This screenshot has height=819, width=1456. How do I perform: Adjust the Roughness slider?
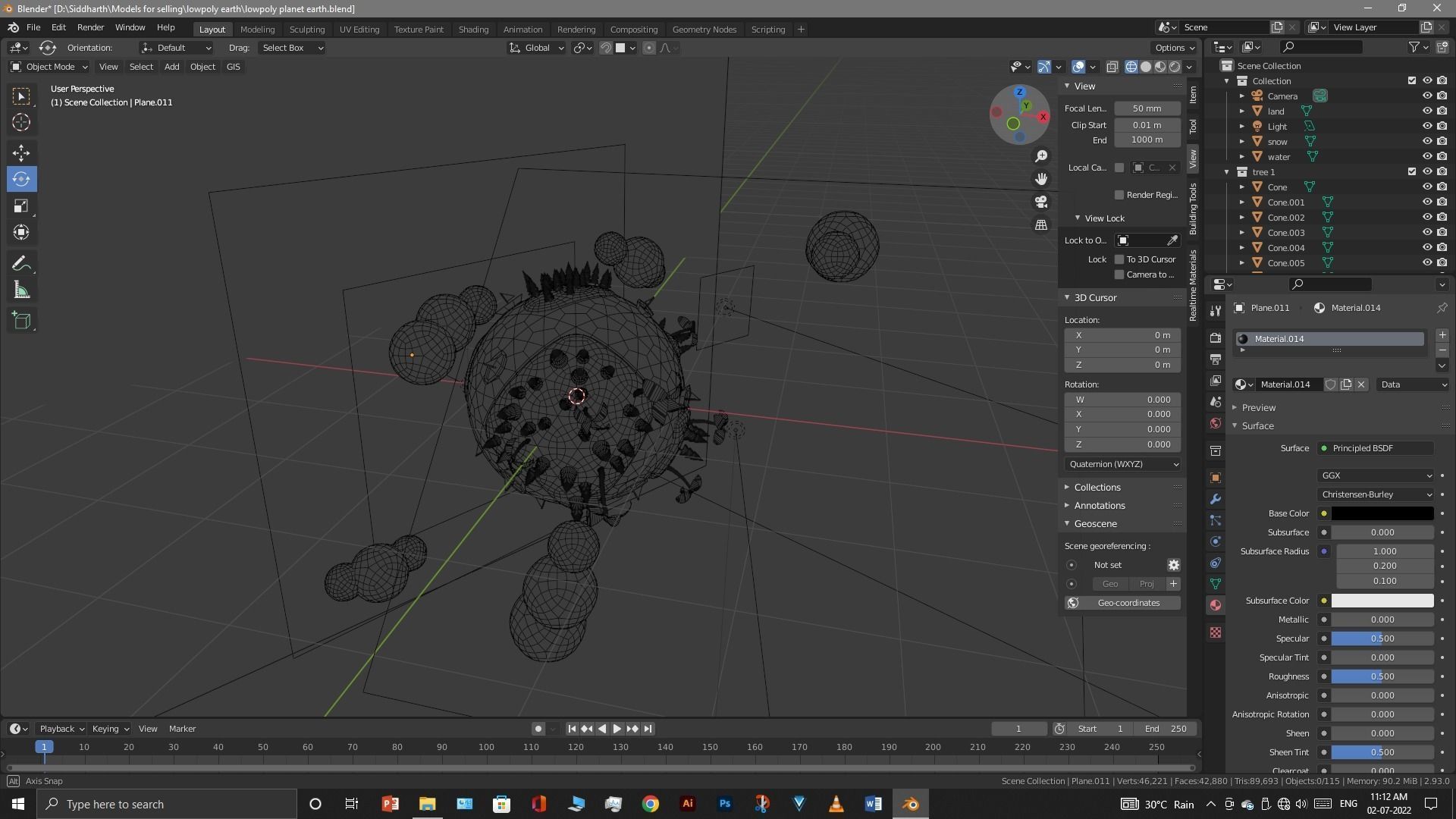click(1382, 676)
